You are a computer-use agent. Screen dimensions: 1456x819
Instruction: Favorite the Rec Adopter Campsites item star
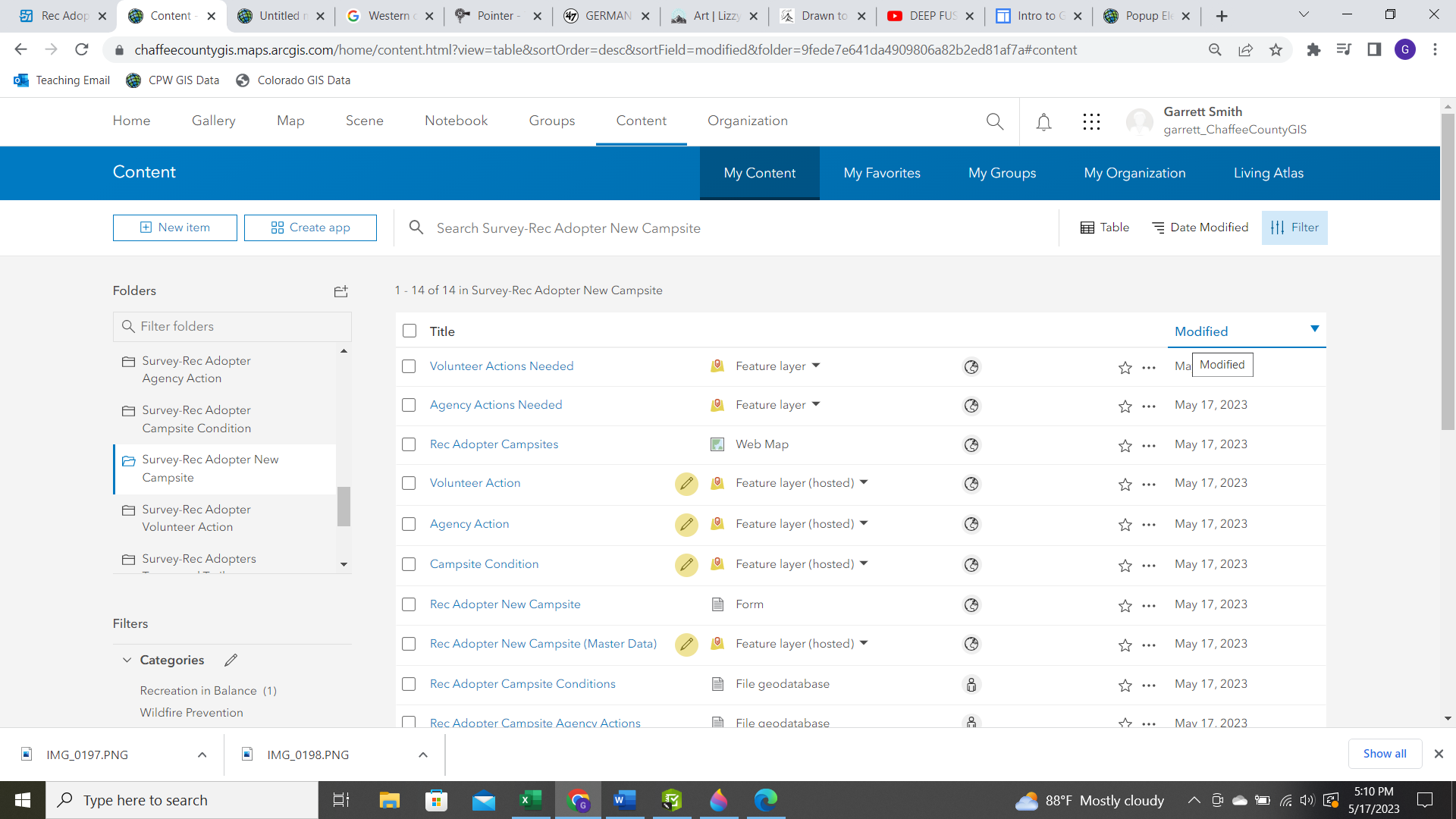(x=1125, y=445)
